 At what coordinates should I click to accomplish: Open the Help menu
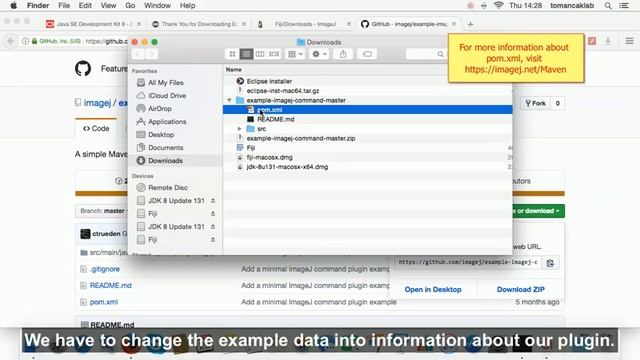coord(187,6)
